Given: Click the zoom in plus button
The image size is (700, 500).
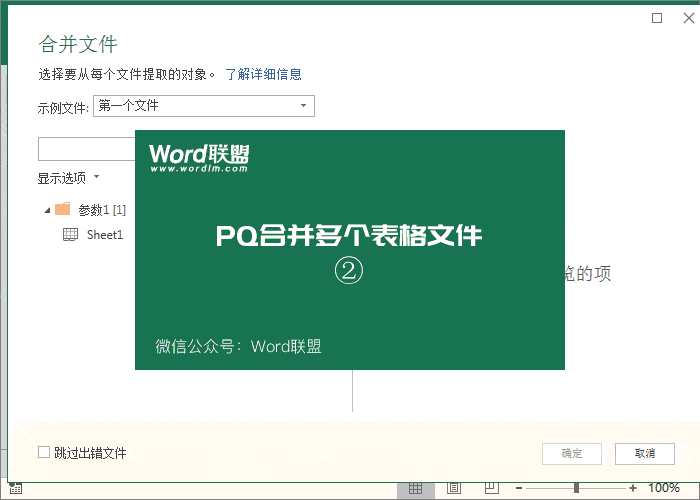Looking at the screenshot, I should coord(633,488).
